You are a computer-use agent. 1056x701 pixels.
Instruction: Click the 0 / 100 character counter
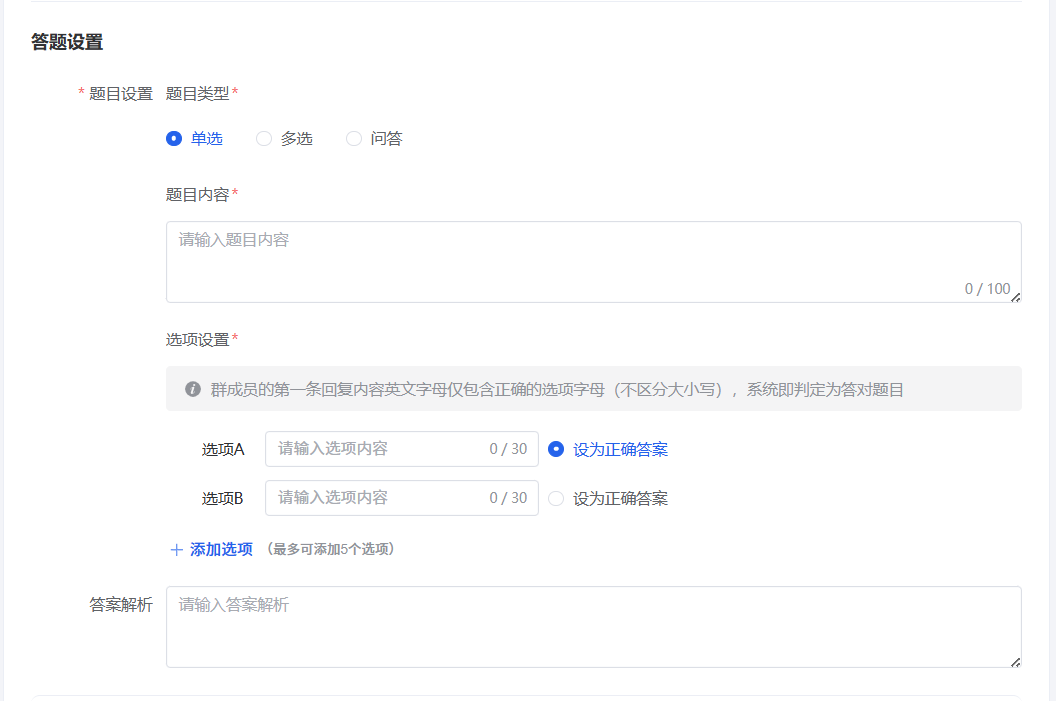pos(987,289)
